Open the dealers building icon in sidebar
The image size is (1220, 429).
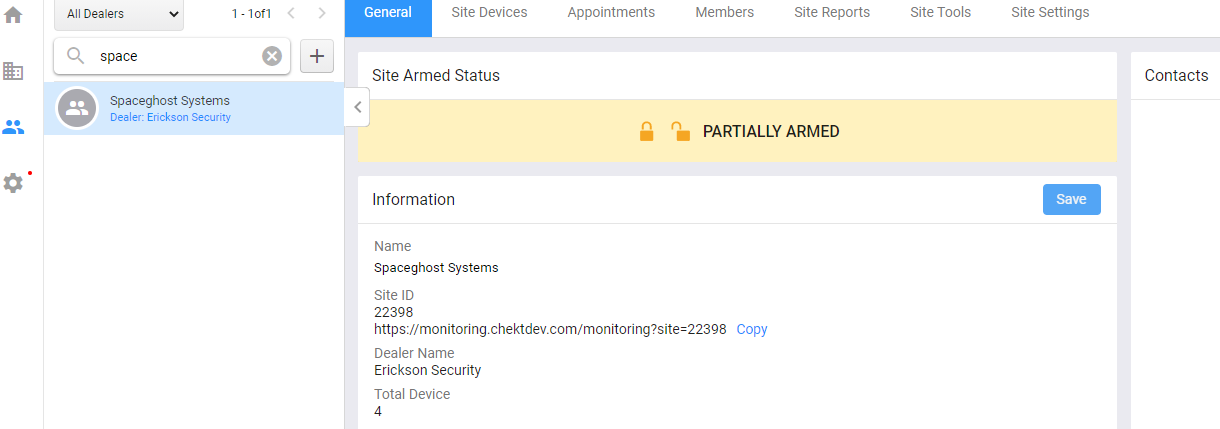(x=13, y=71)
